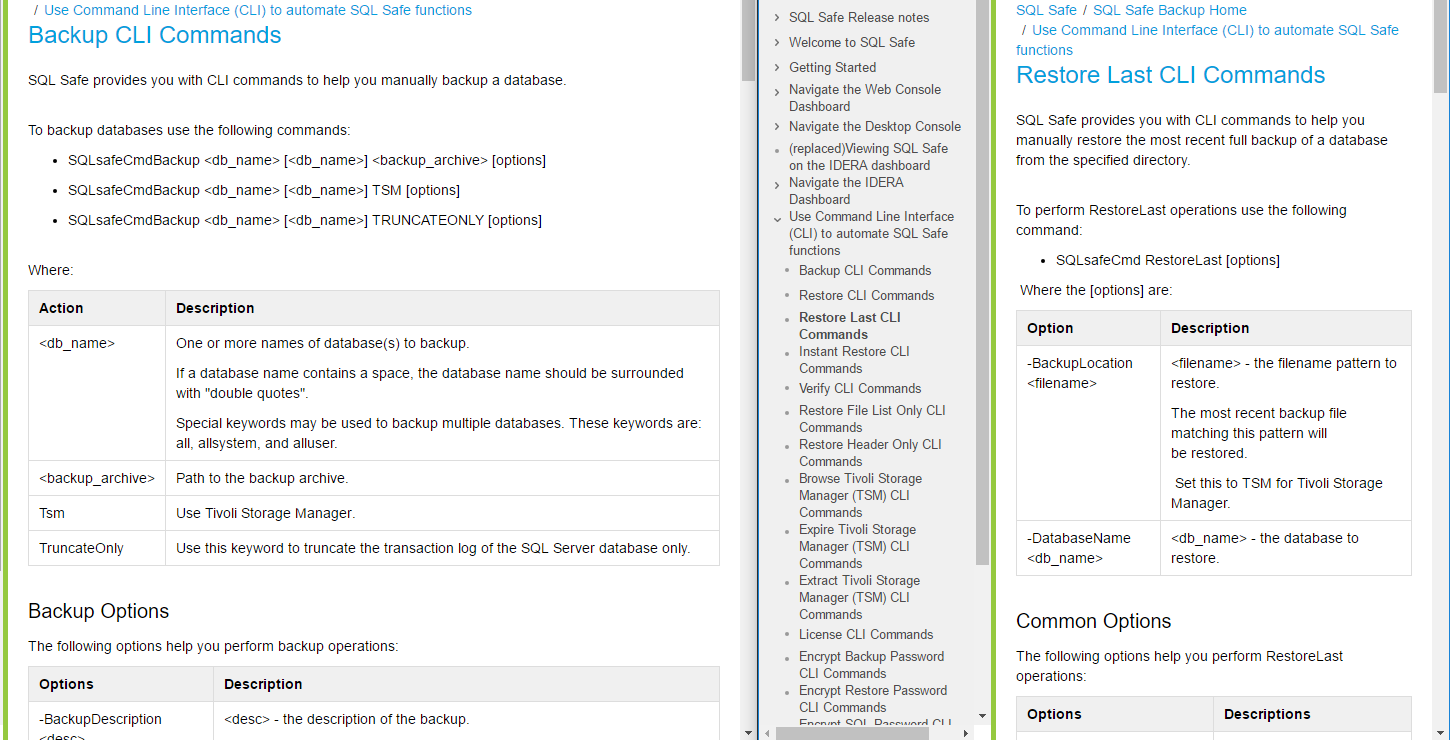1450x740 pixels.
Task: Open Welcome to SQL Safe in the sidebar
Action: click(852, 42)
